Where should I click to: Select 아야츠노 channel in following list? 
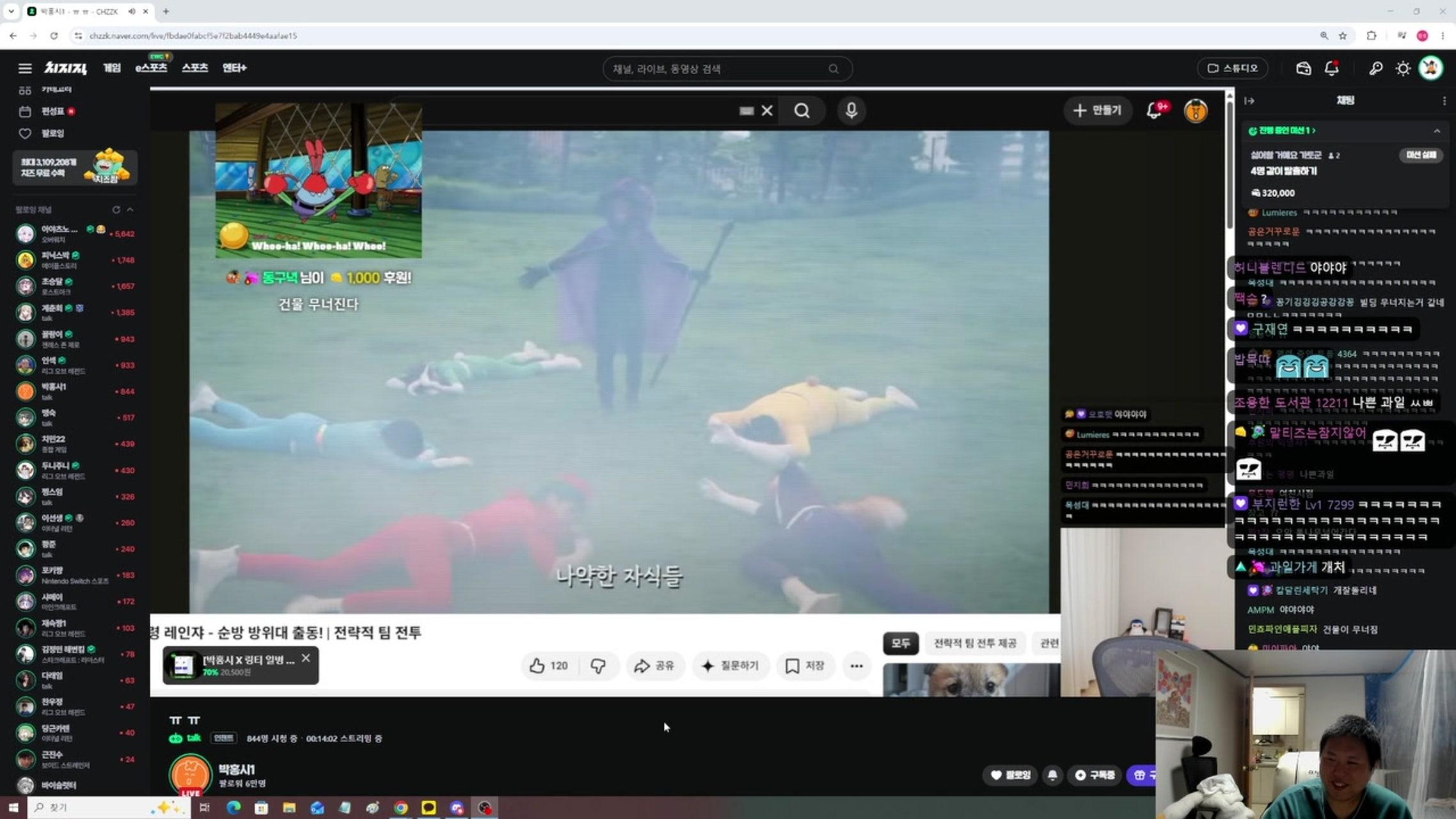[75, 234]
